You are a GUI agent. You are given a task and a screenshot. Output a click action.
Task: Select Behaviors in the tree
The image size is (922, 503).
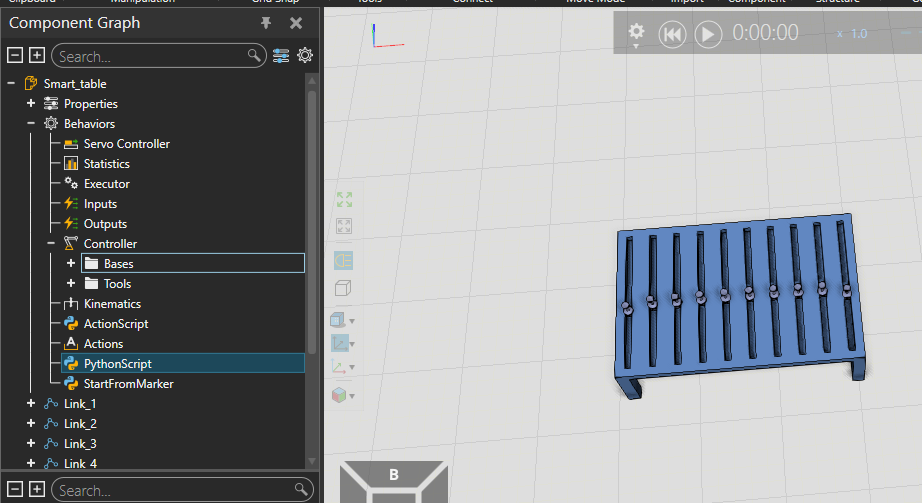(89, 124)
